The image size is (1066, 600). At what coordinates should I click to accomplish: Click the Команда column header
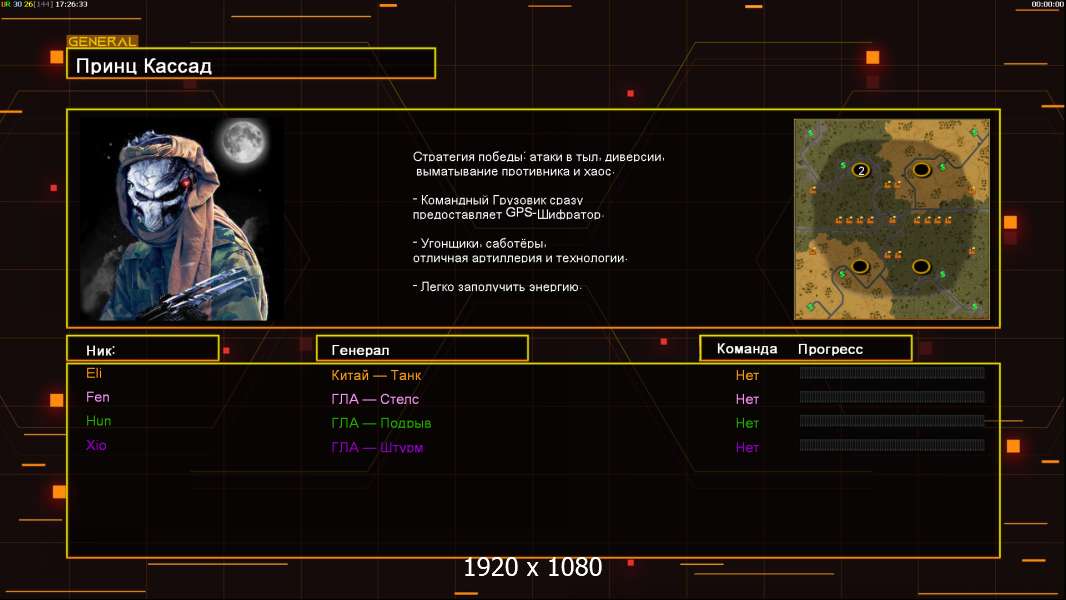click(746, 349)
